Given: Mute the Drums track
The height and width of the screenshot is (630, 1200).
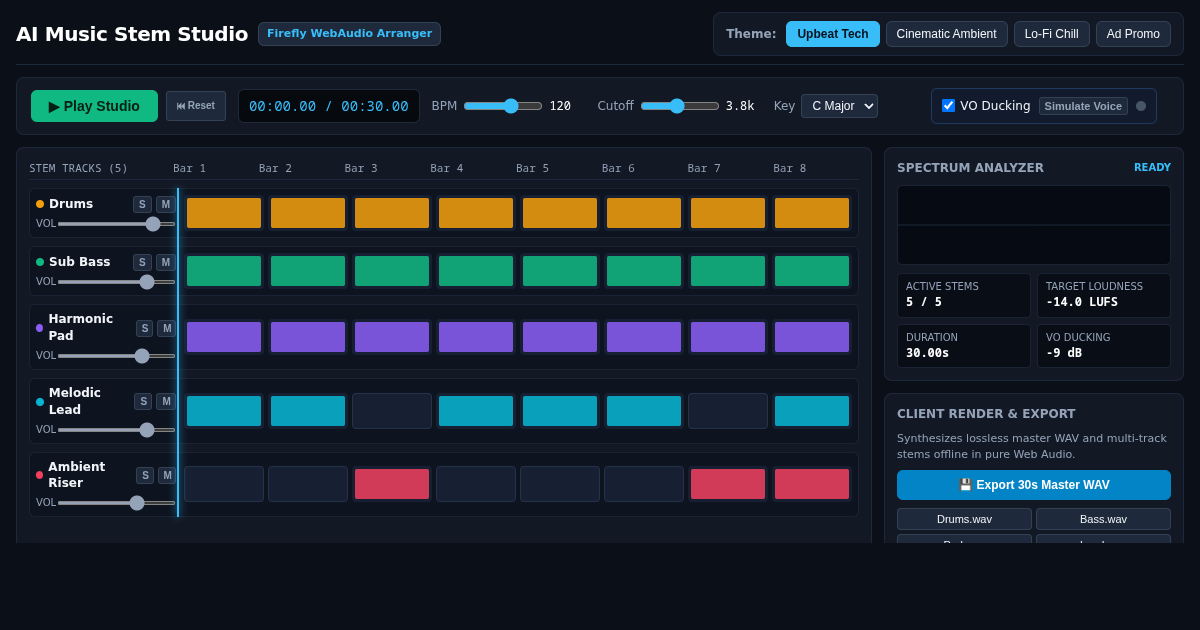Looking at the screenshot, I should point(165,205).
